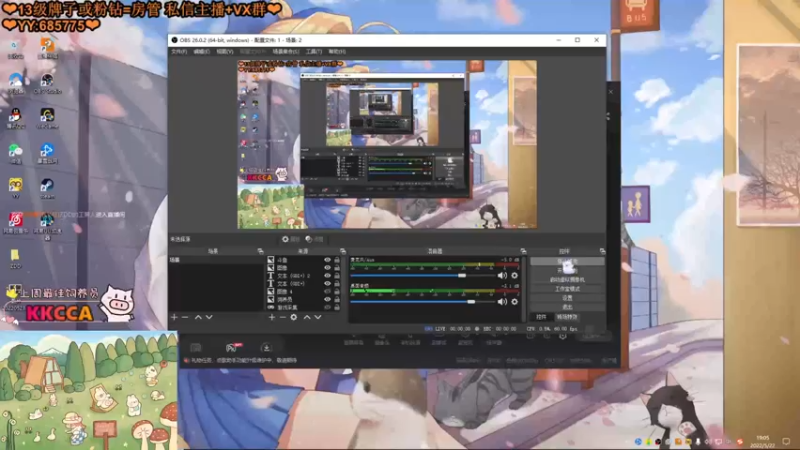Mute the 桌面音频 channel speaker icon
The width and height of the screenshot is (800, 450).
point(502,302)
